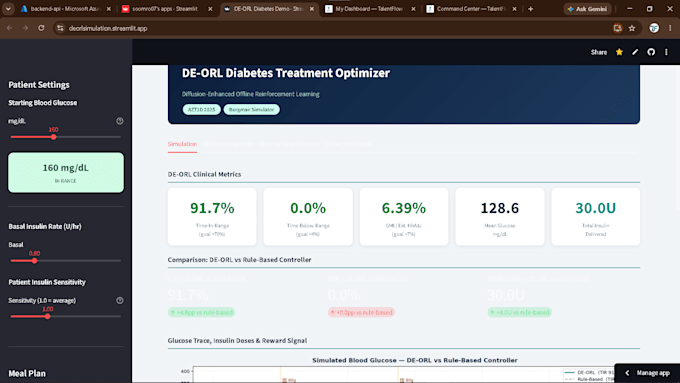Click the Ask Gemini button
Image resolution: width=680 pixels, height=383 pixels.
[587, 9]
